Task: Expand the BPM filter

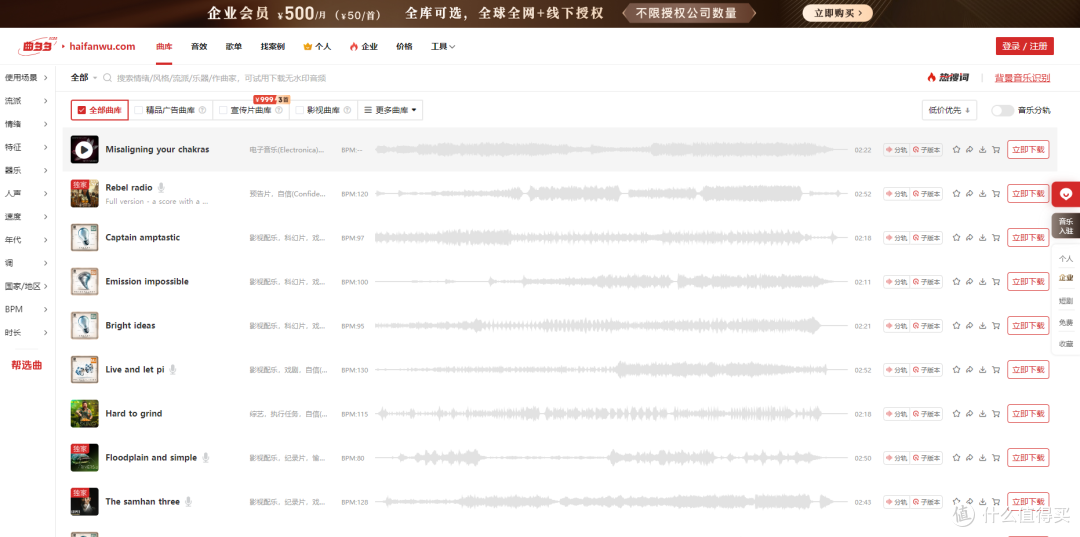Action: pos(26,309)
